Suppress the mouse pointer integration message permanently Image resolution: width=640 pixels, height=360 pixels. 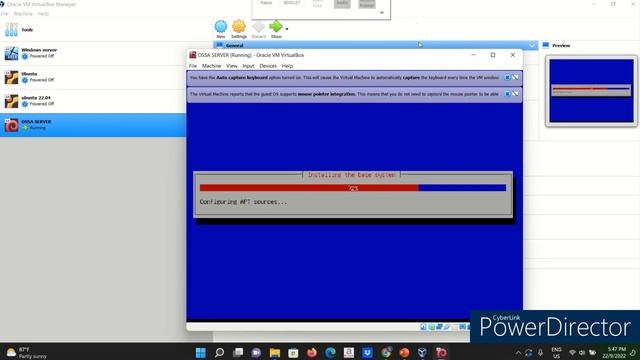(x=516, y=94)
